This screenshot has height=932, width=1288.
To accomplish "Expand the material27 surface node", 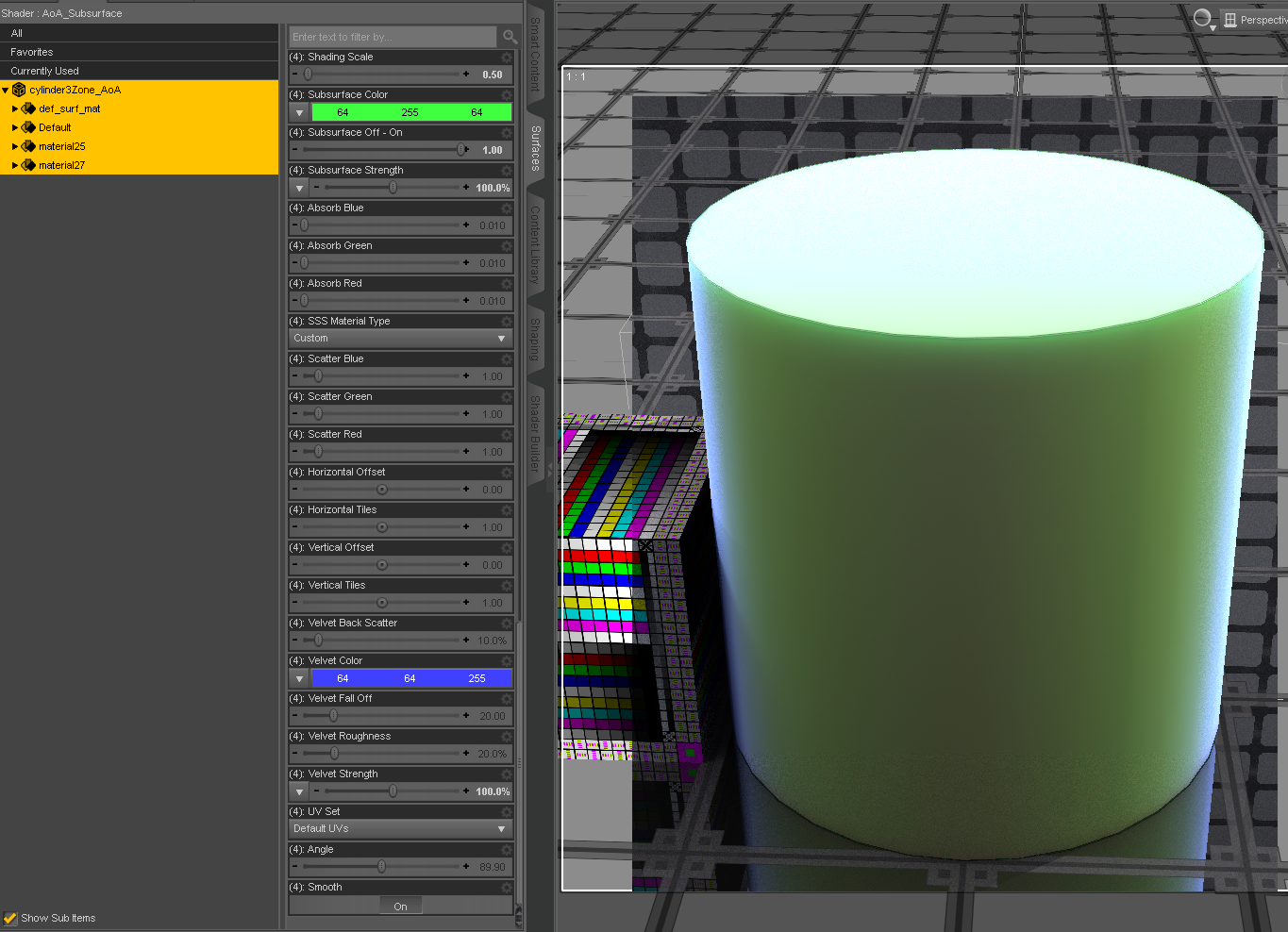I will click(15, 166).
